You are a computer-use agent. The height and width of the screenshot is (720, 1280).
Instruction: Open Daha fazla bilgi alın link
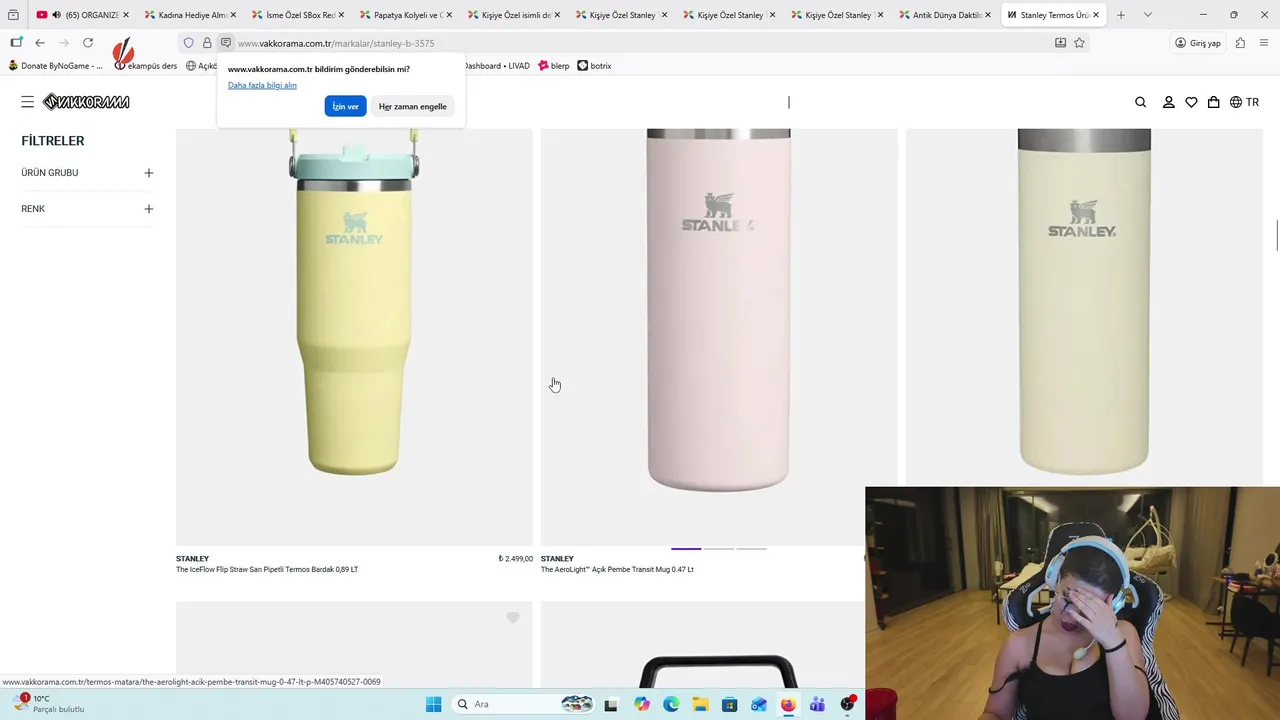[262, 85]
